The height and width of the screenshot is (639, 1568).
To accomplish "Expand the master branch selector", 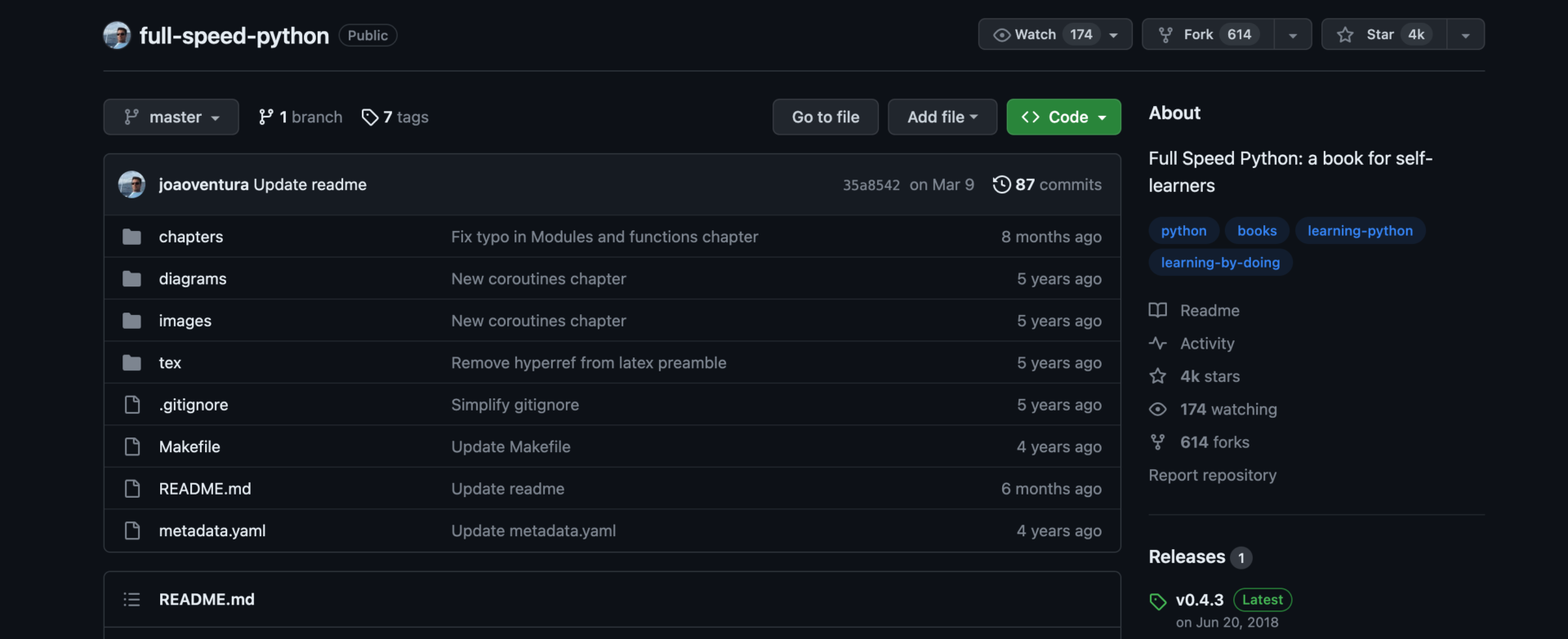I will tap(171, 117).
